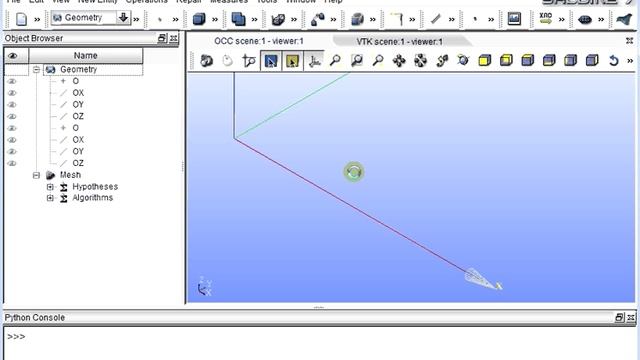Switch to Bottom view with the fourth cube icon
Image resolution: width=640 pixels, height=360 pixels.
coord(549,61)
